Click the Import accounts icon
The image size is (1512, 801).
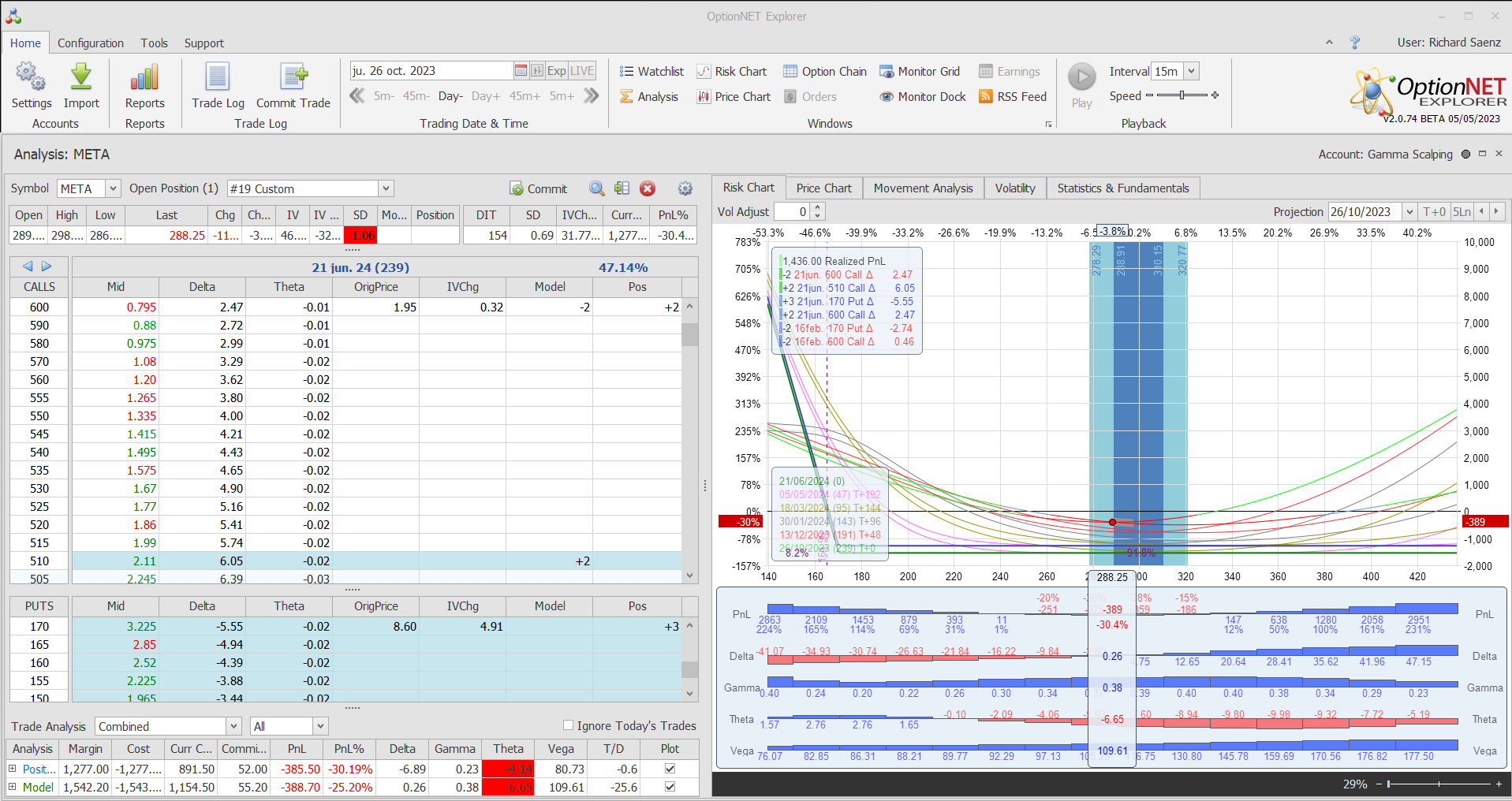(81, 86)
